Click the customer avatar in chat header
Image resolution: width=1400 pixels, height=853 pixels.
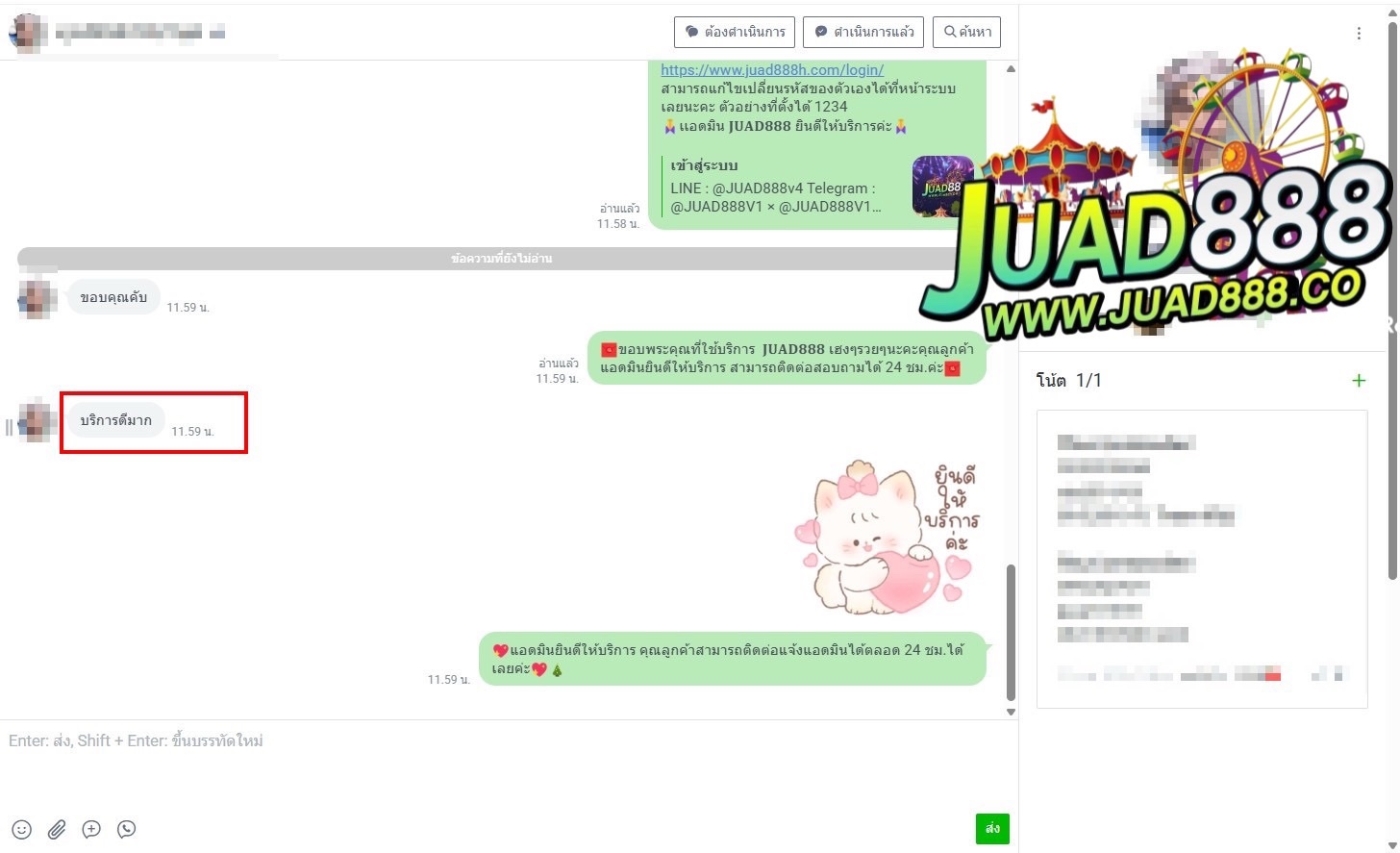(28, 33)
